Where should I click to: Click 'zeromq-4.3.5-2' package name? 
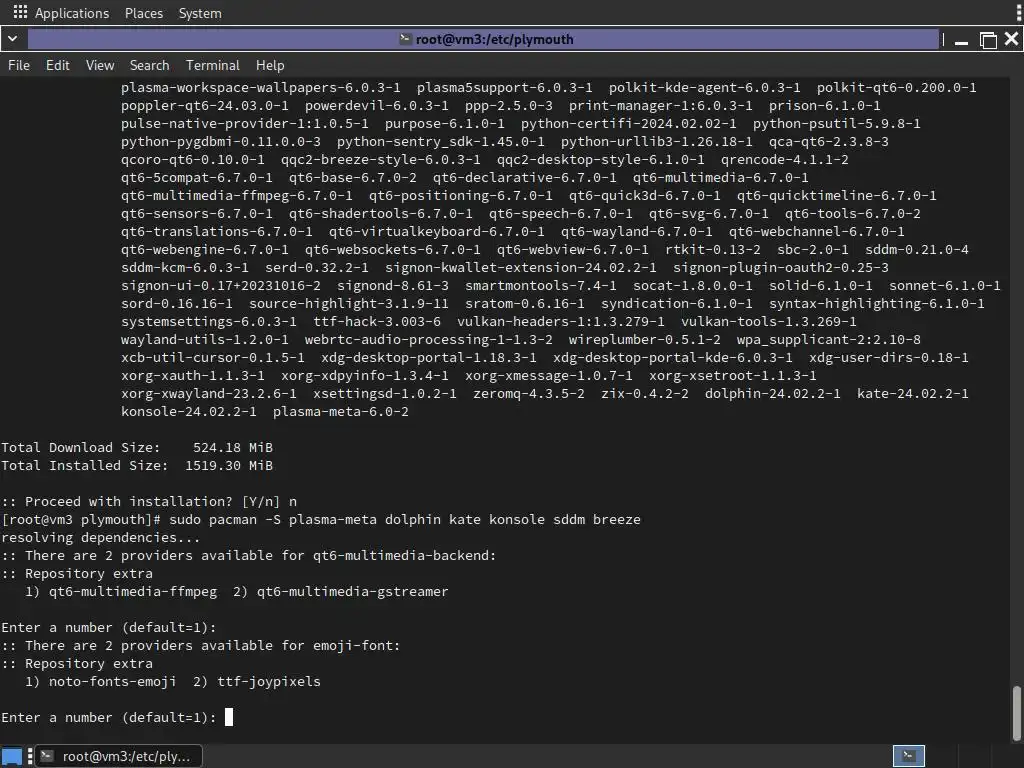tap(529, 394)
